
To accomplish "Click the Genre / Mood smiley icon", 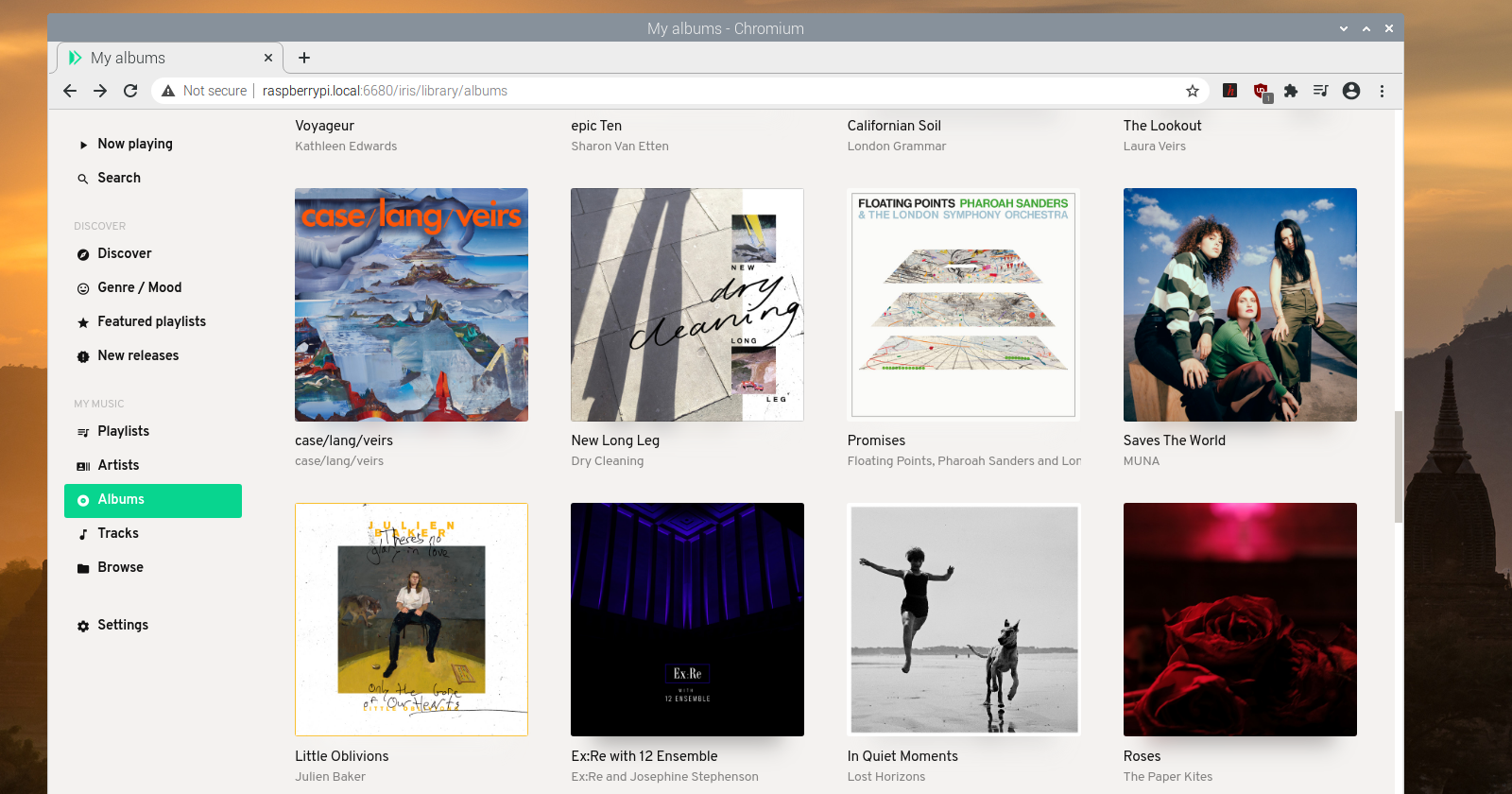I will tap(83, 288).
